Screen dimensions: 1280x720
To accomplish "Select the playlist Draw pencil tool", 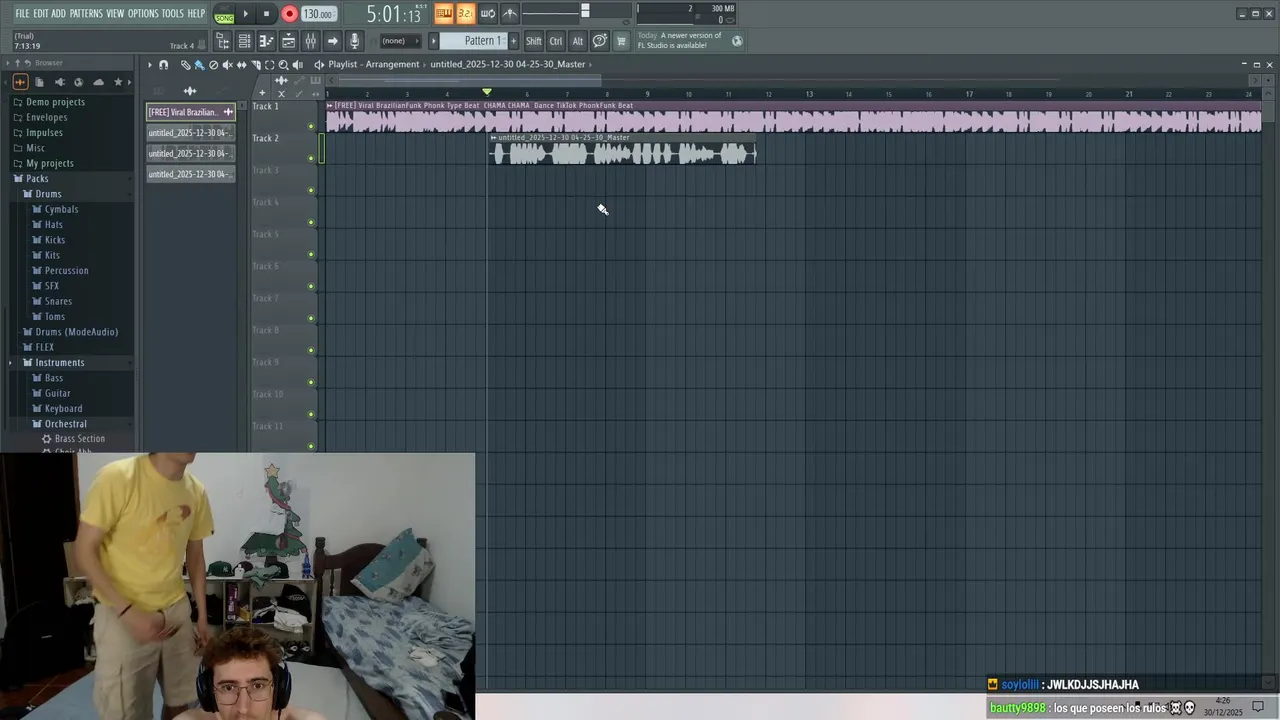I will point(185,65).
